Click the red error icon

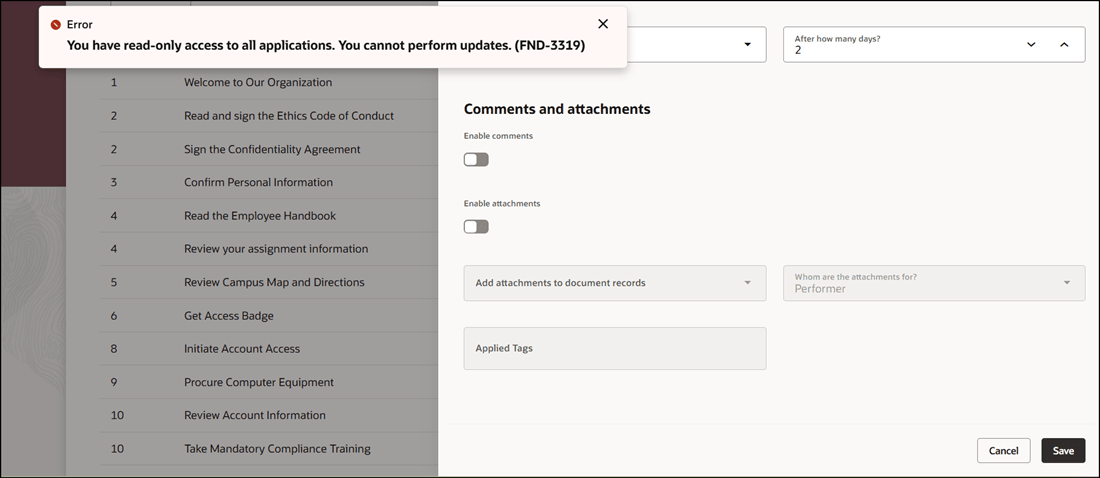click(x=56, y=25)
